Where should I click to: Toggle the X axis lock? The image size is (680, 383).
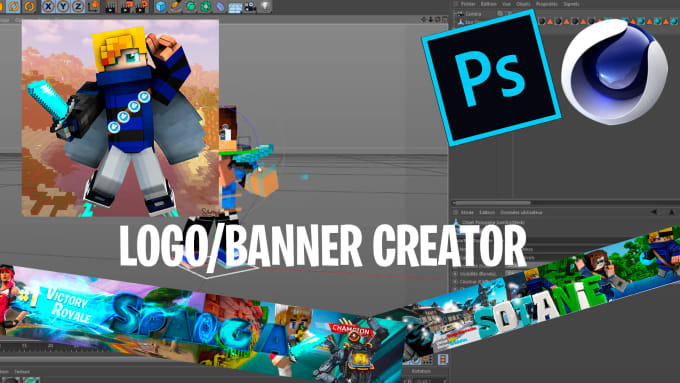[x=49, y=7]
